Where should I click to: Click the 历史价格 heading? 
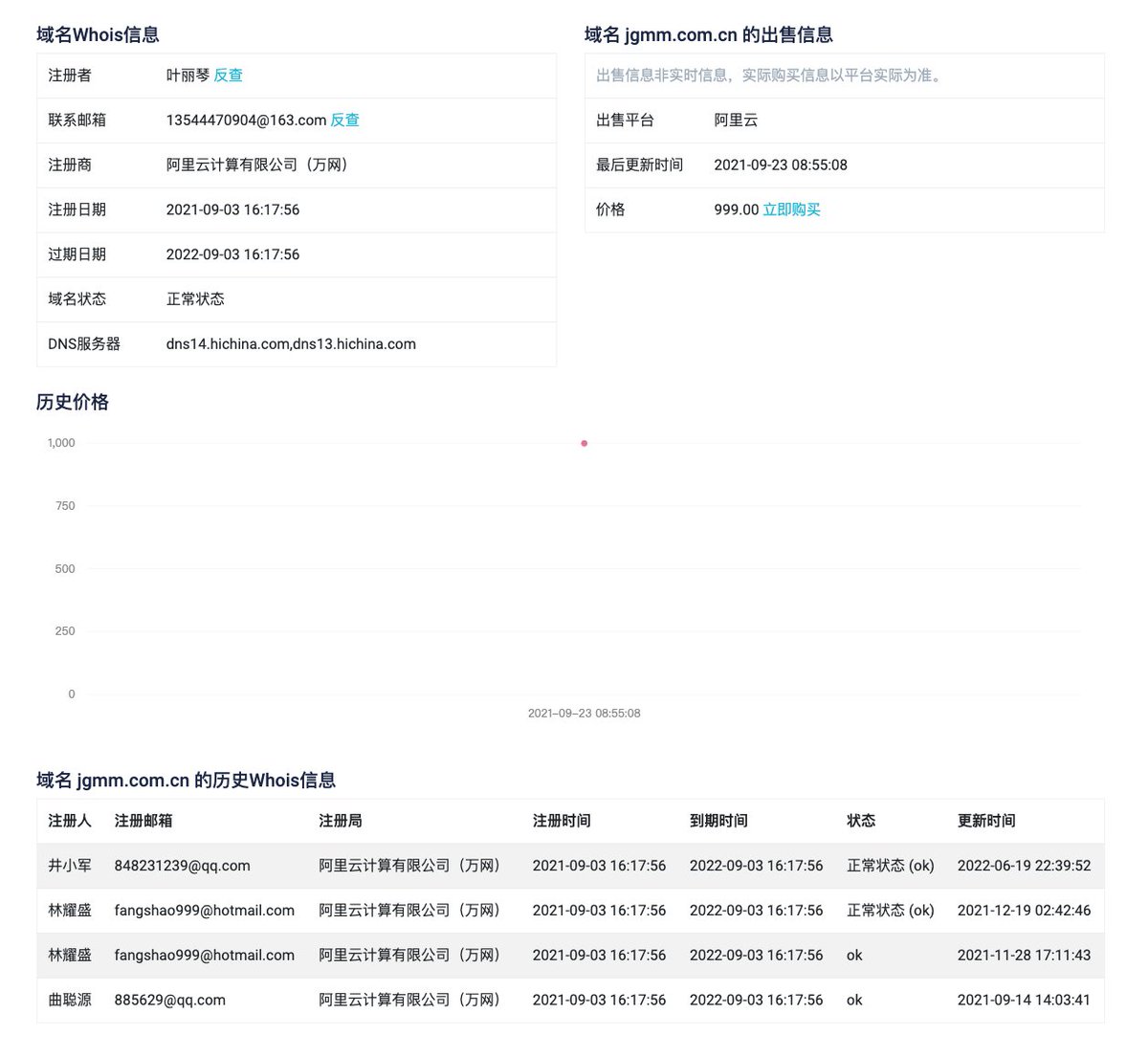coord(73,402)
